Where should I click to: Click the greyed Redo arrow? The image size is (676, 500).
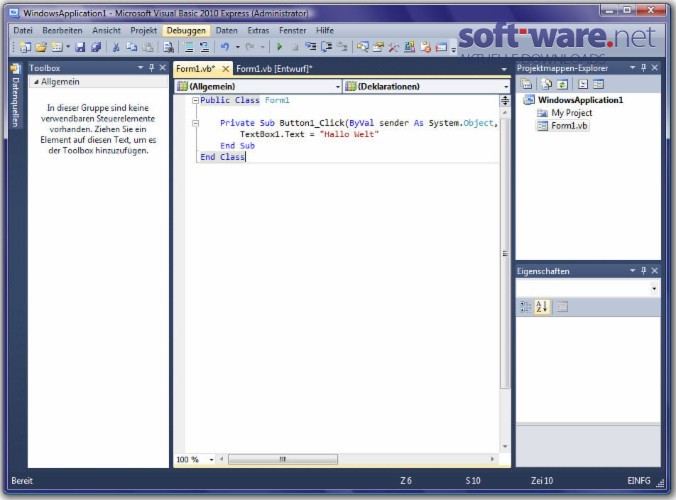click(250, 47)
